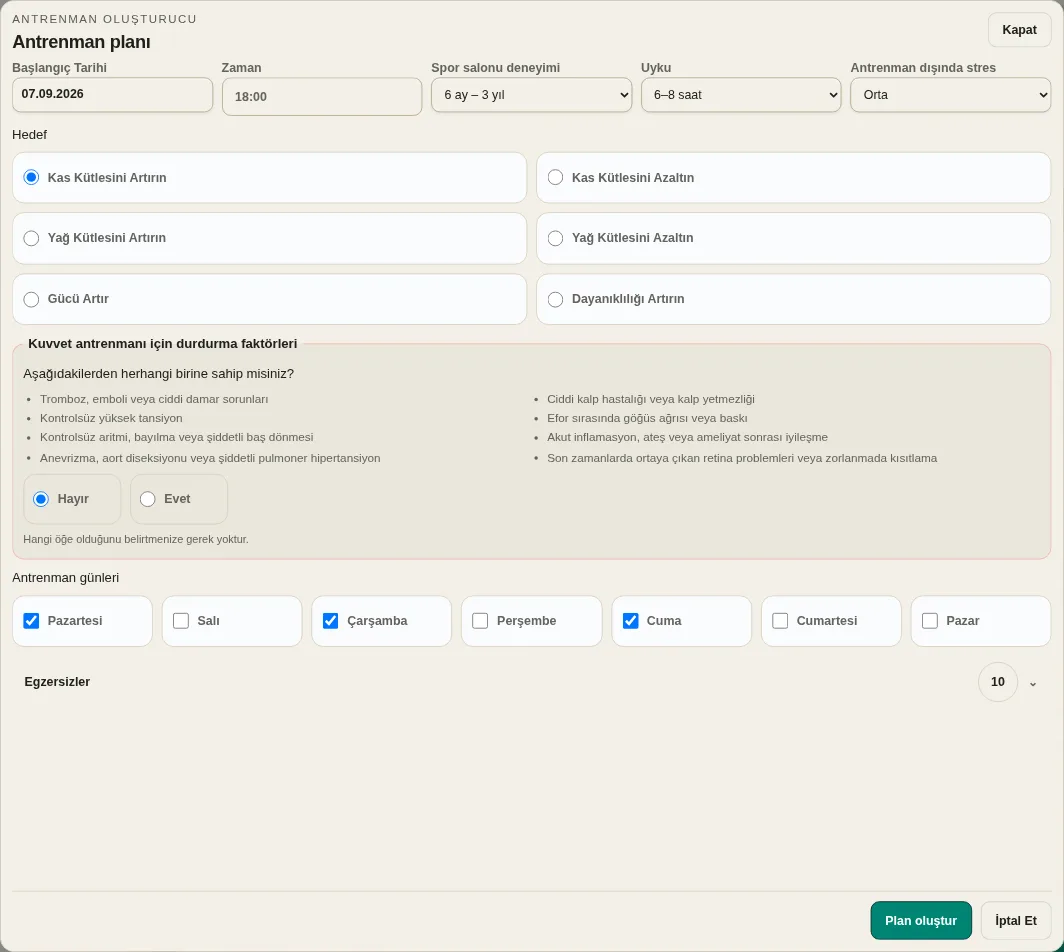The image size is (1064, 952).
Task: Click 'Tromboz, emboli veya ciddi damar sorunları' item
Action: point(154,399)
